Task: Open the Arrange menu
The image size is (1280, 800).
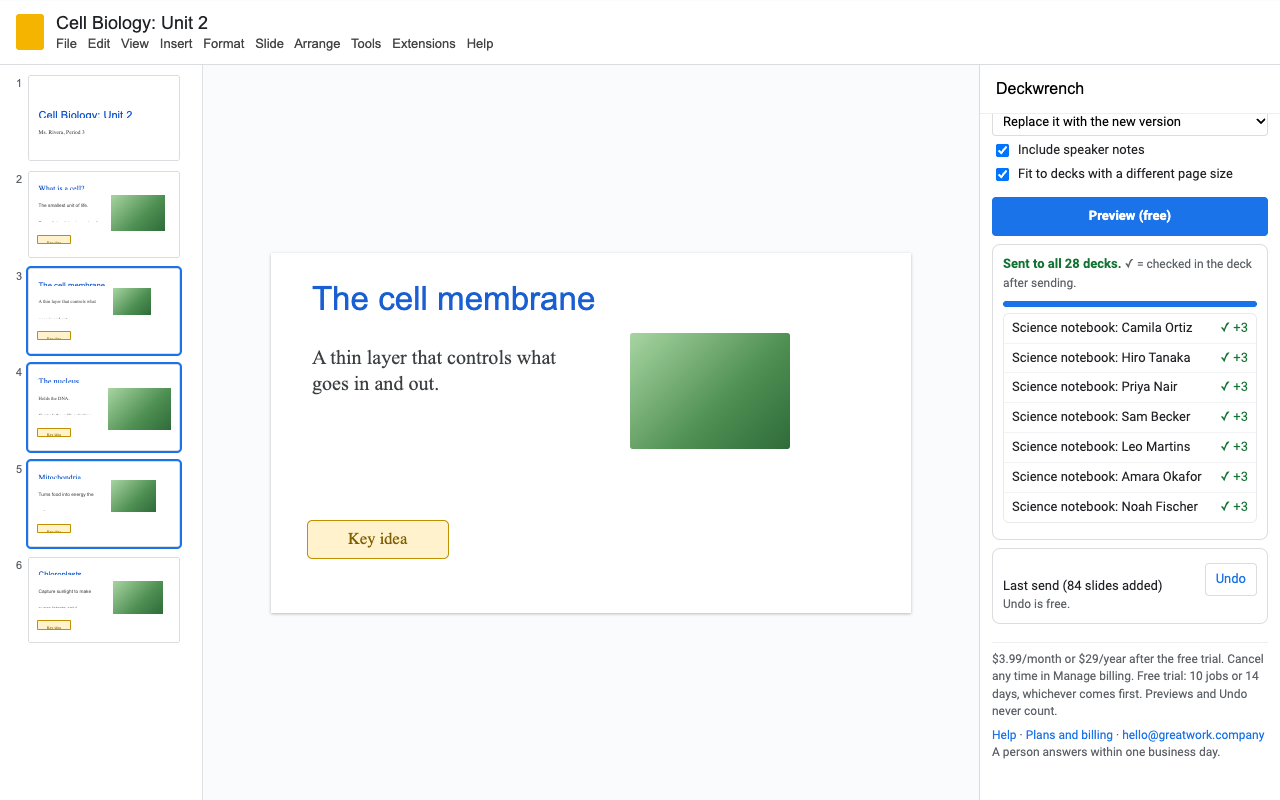Action: point(317,44)
